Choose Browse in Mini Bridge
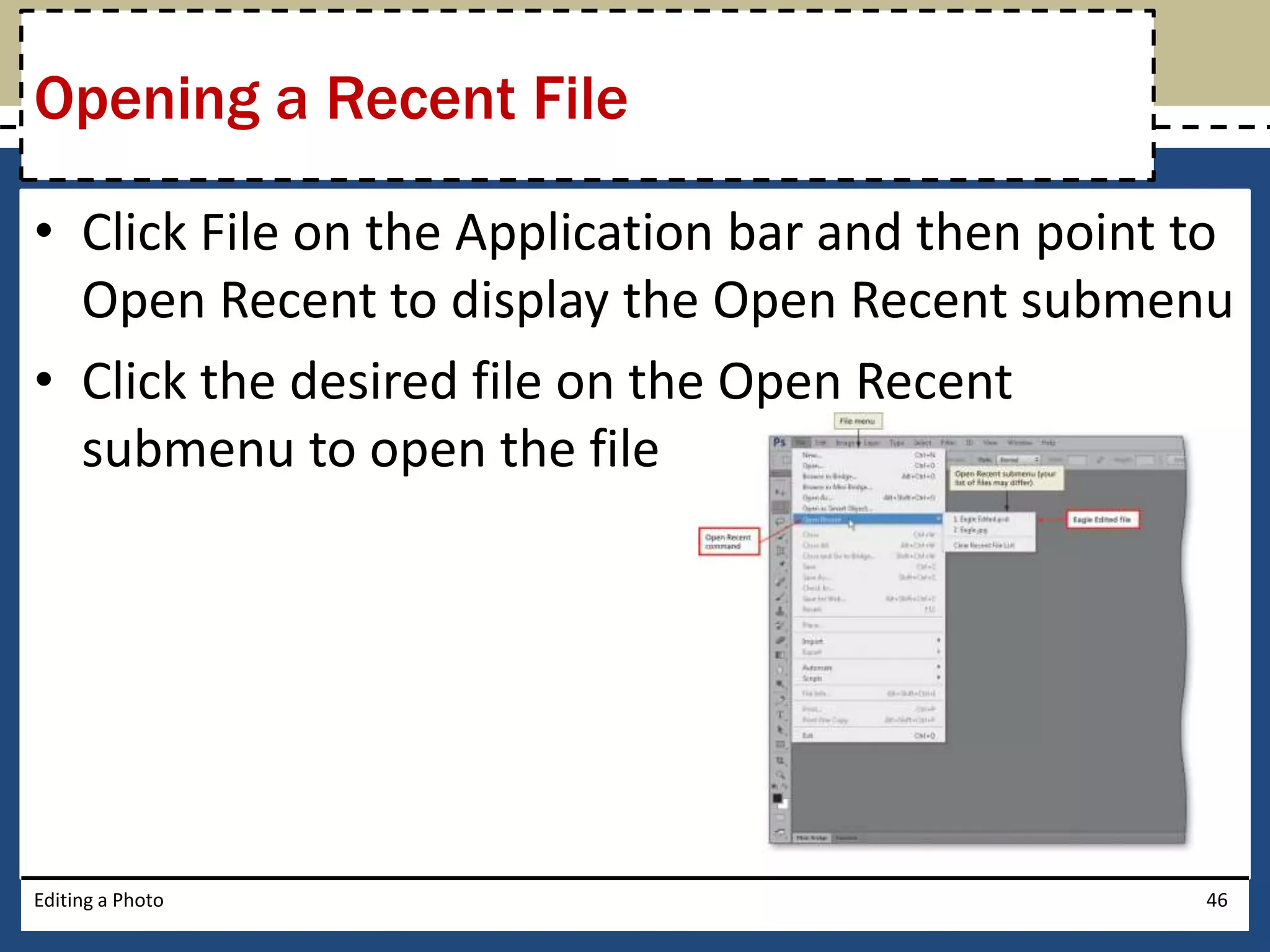Screen dimensions: 1270x952 click(868, 487)
